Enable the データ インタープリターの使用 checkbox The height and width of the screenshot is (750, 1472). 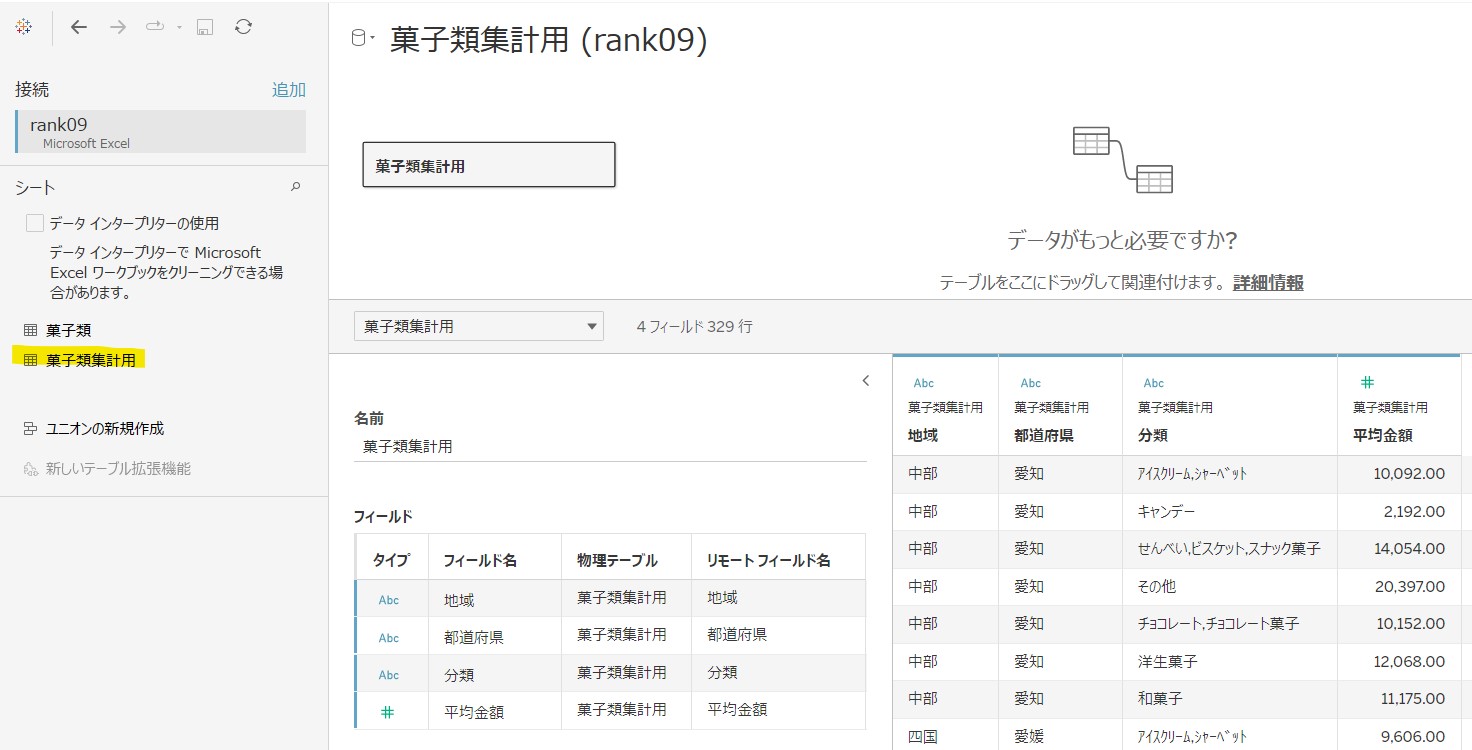click(x=35, y=223)
